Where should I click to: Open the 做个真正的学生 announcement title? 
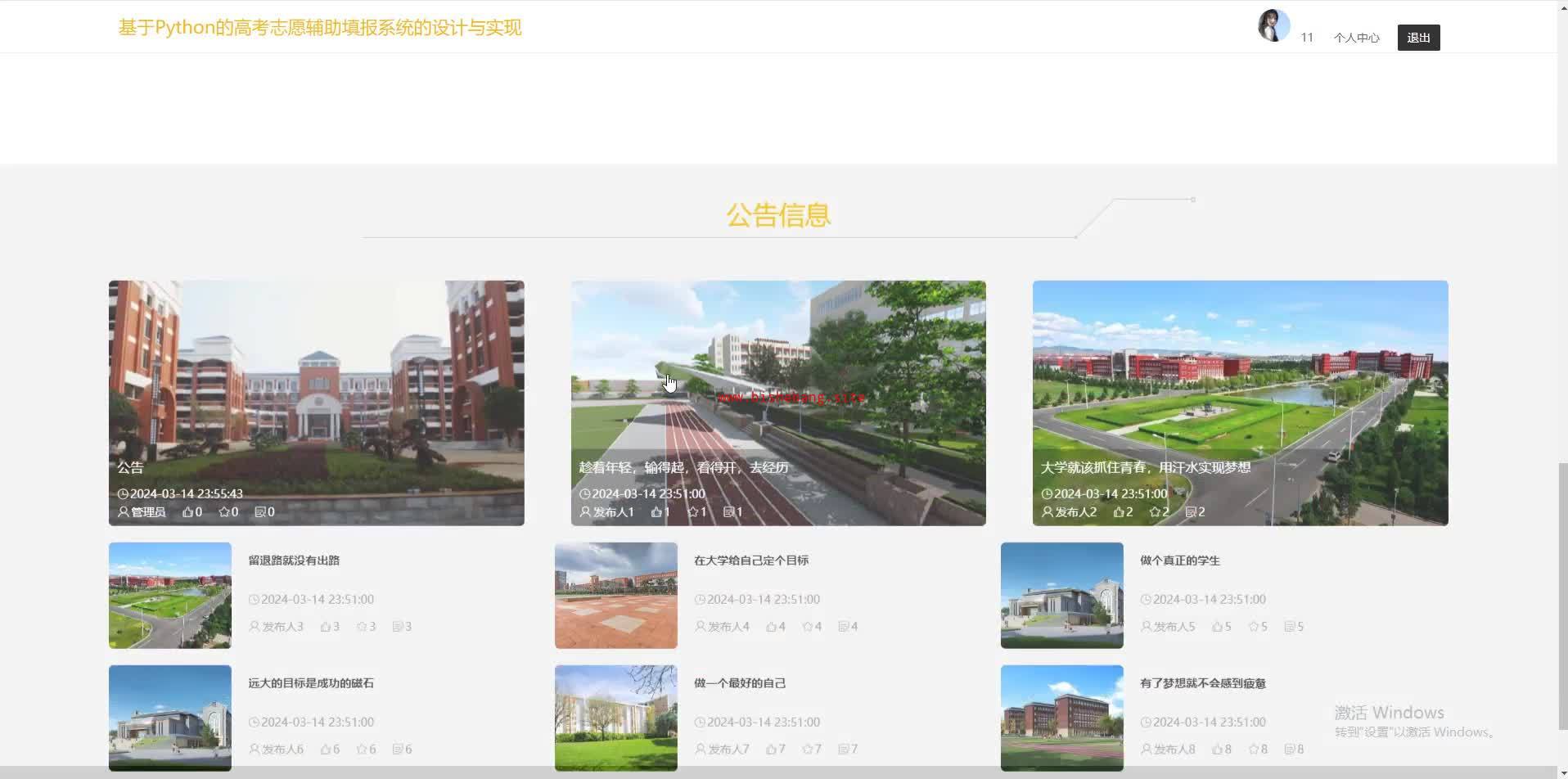tap(1179, 561)
